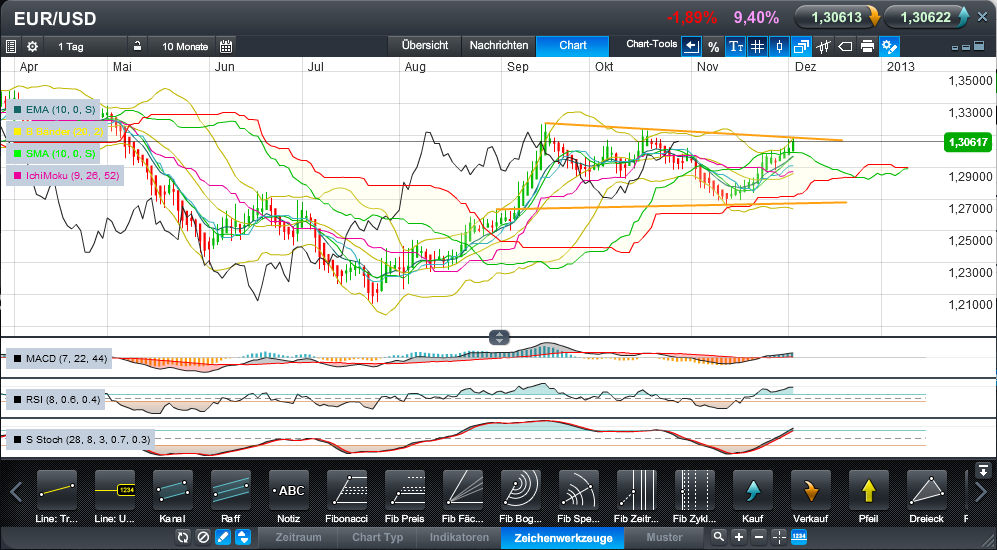This screenshot has width=997, height=550.
Task: Select the Line: Trend drawing tool
Action: pyautogui.click(x=57, y=491)
